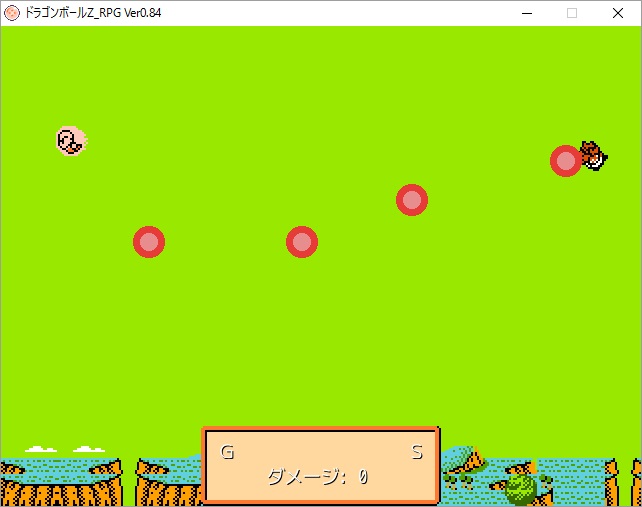Maximize the game window

point(572,13)
